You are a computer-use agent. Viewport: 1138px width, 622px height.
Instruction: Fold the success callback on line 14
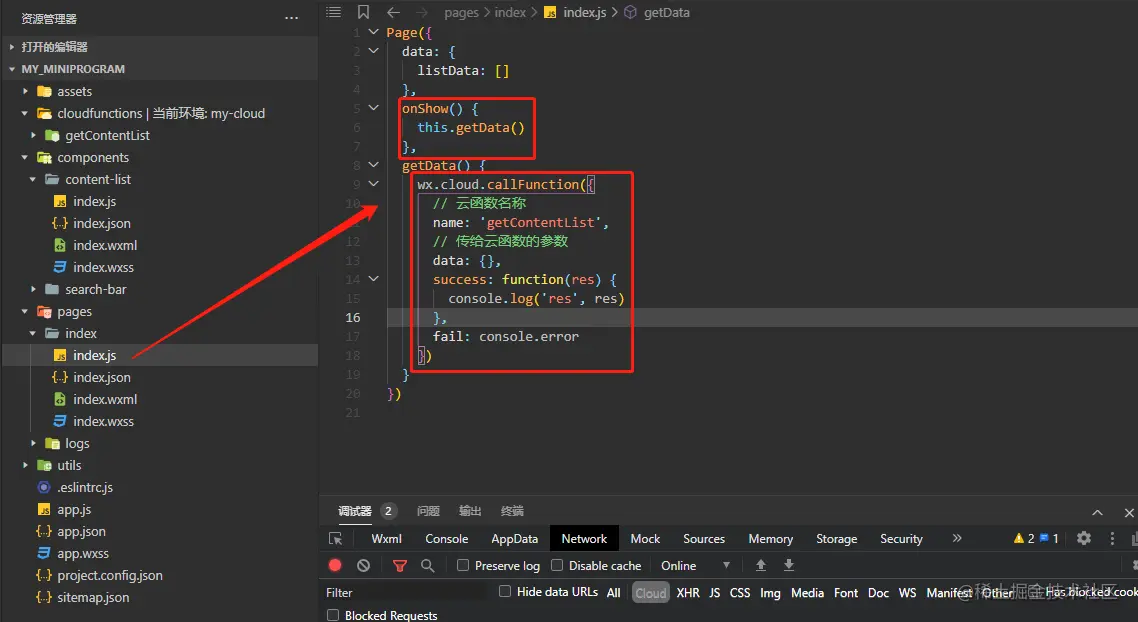click(374, 279)
